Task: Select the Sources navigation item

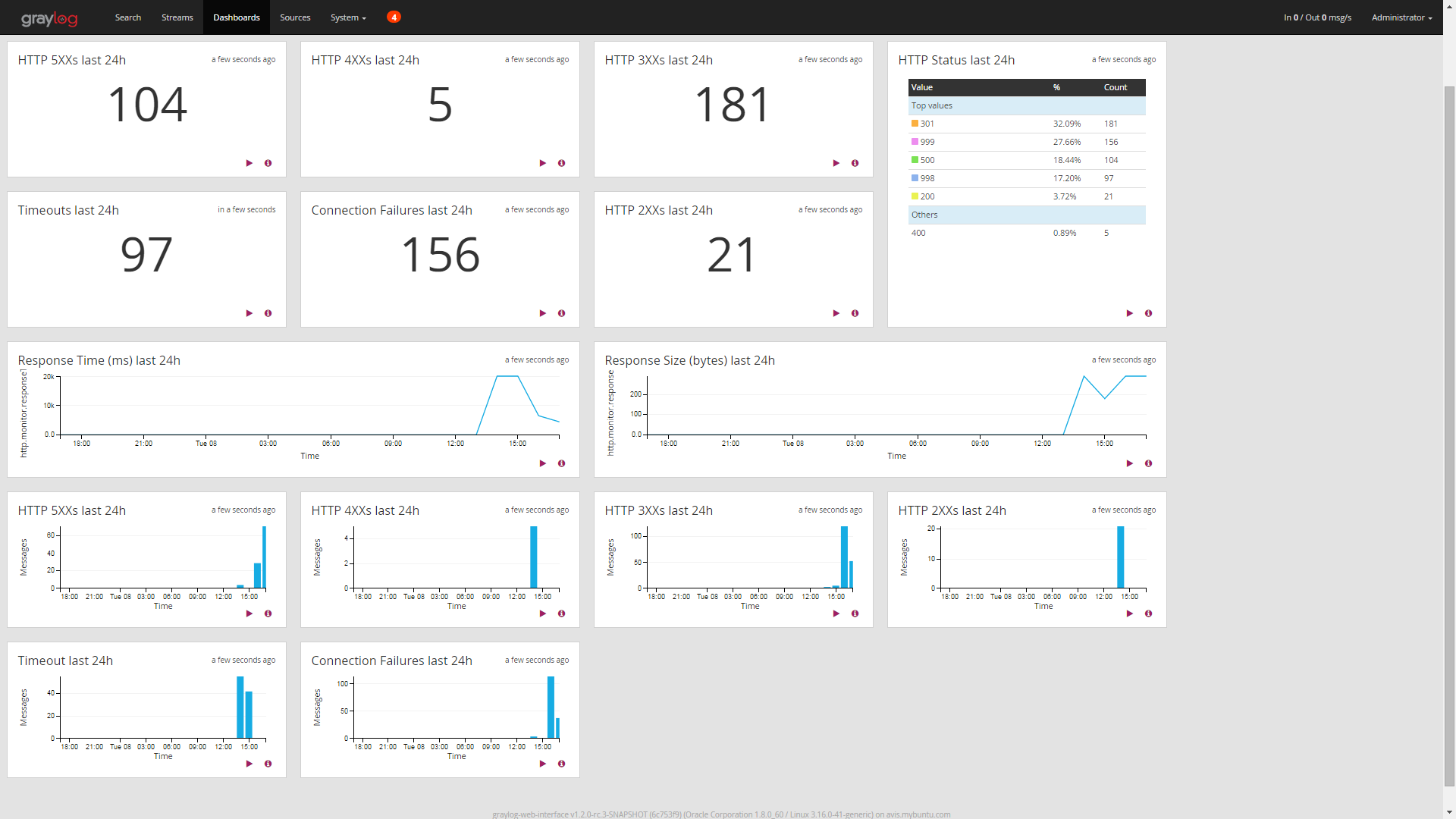Action: click(x=295, y=17)
